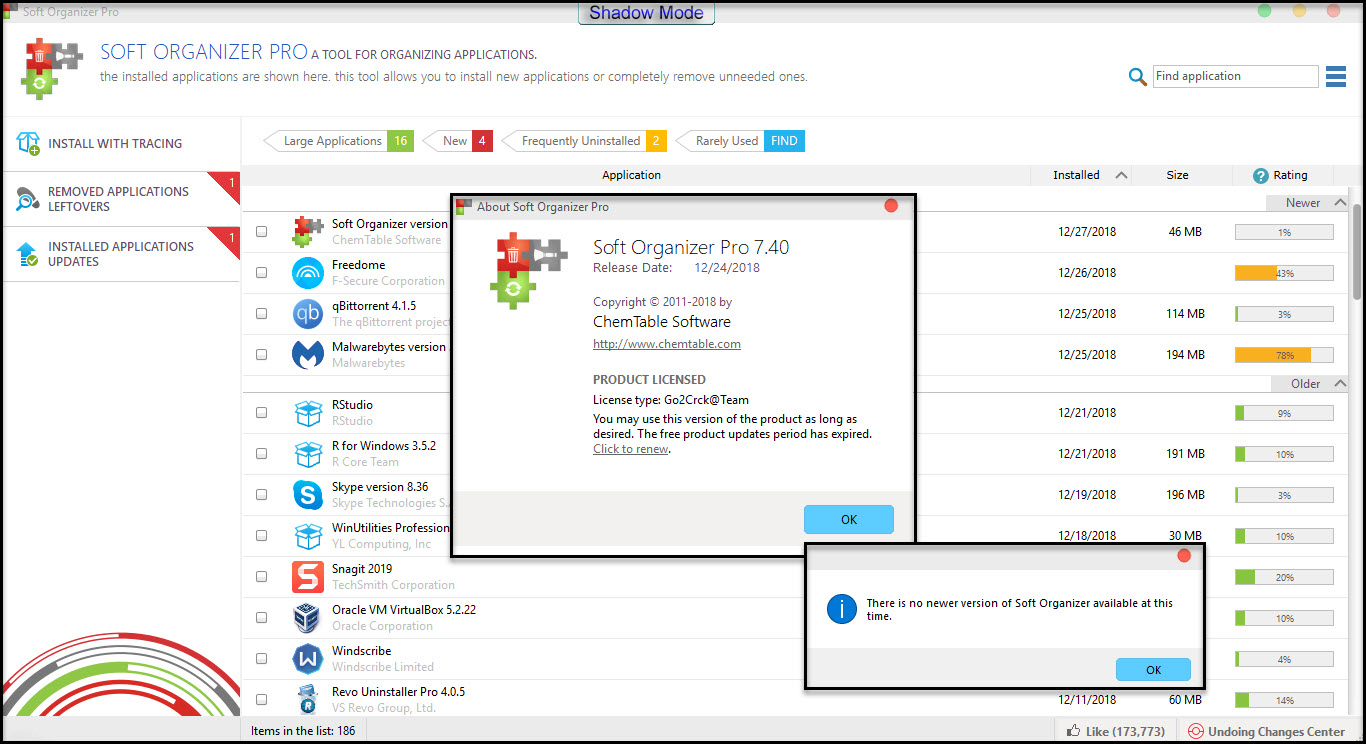Click the Freedome app icon
Image resolution: width=1366 pixels, height=744 pixels.
(x=308, y=272)
